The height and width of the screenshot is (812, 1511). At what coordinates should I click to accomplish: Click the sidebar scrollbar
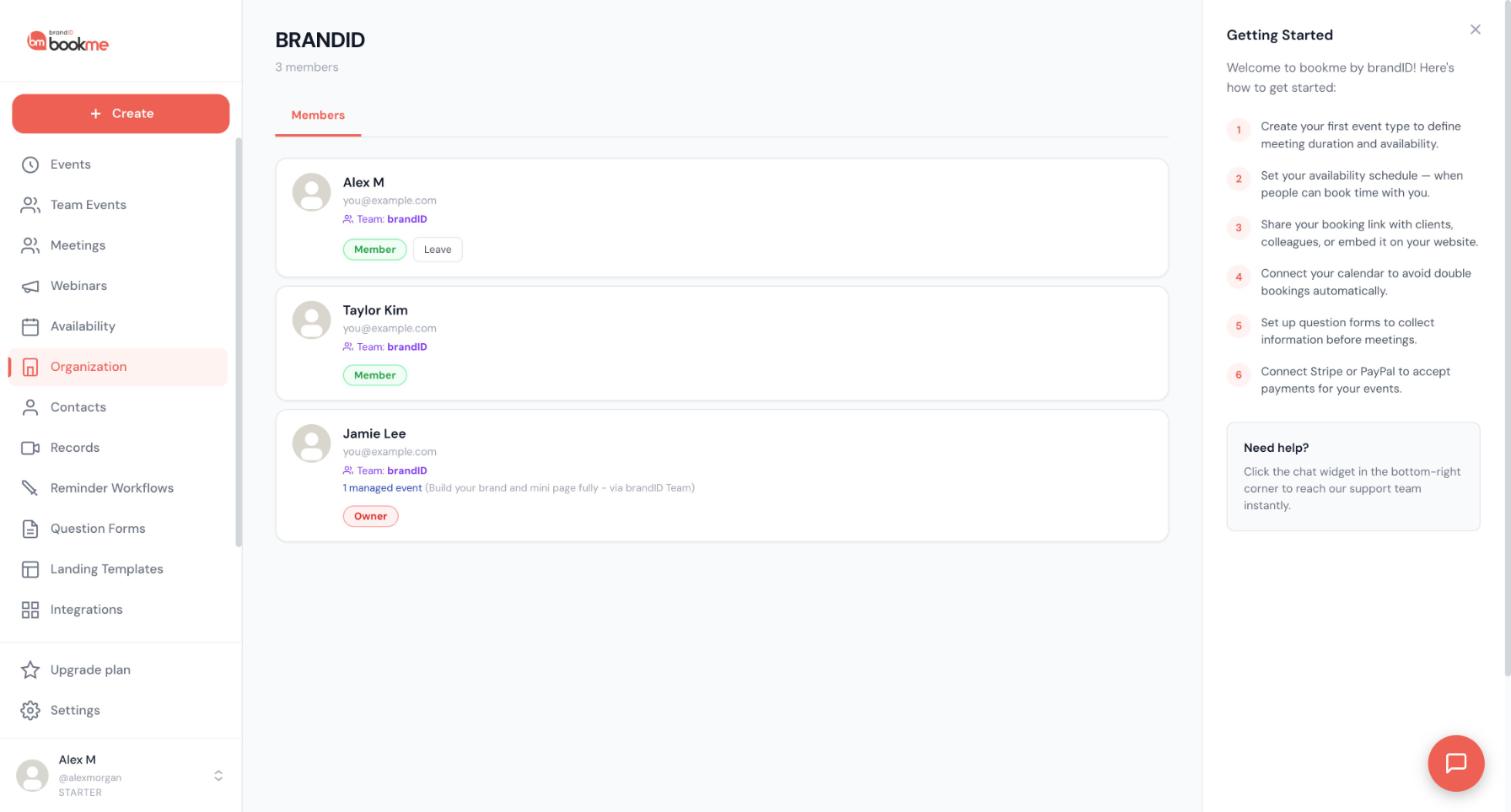pos(238,343)
